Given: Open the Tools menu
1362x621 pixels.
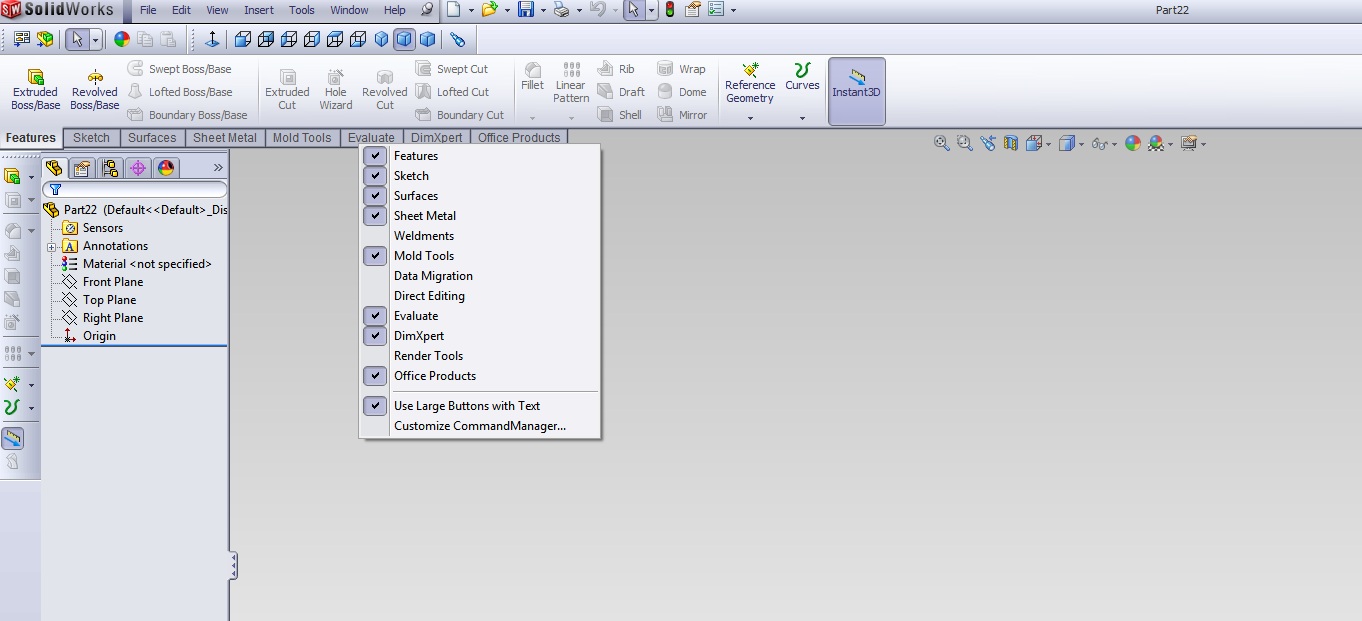Looking at the screenshot, I should [302, 10].
